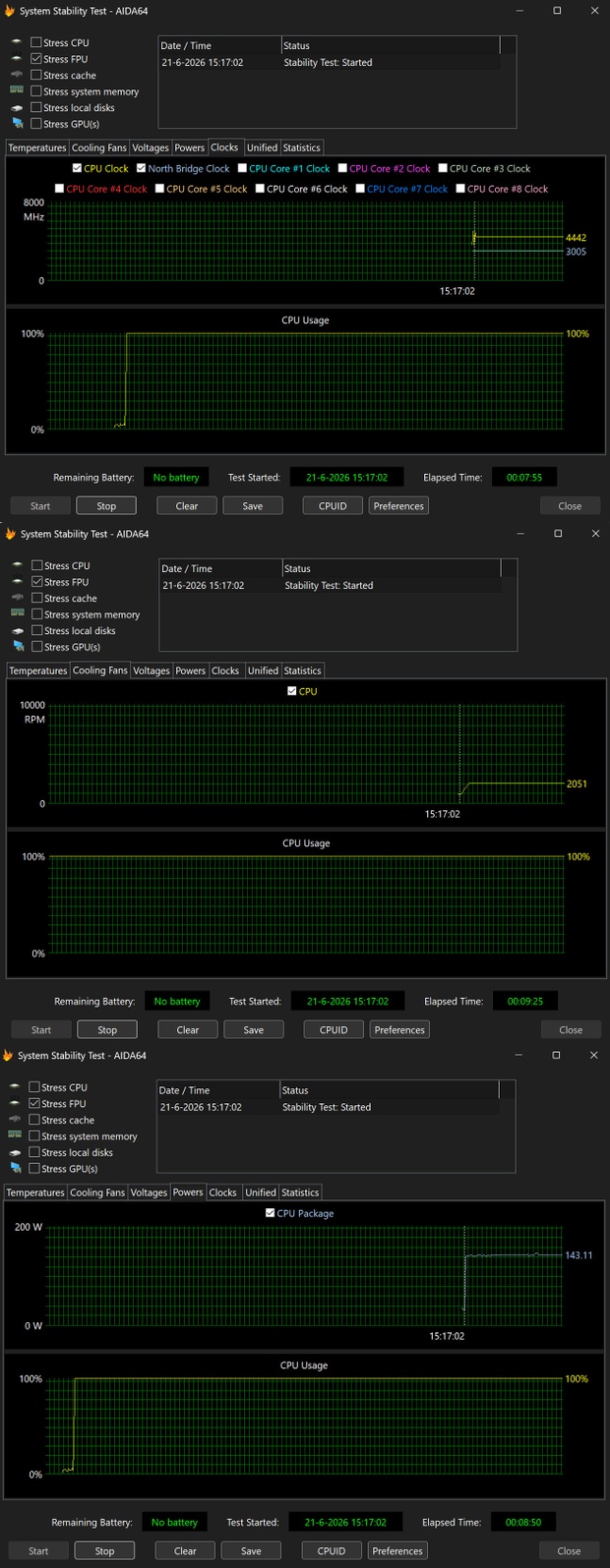The height and width of the screenshot is (1568, 610).
Task: Open CPUID from the Cooling Fans window
Action: point(334,1030)
